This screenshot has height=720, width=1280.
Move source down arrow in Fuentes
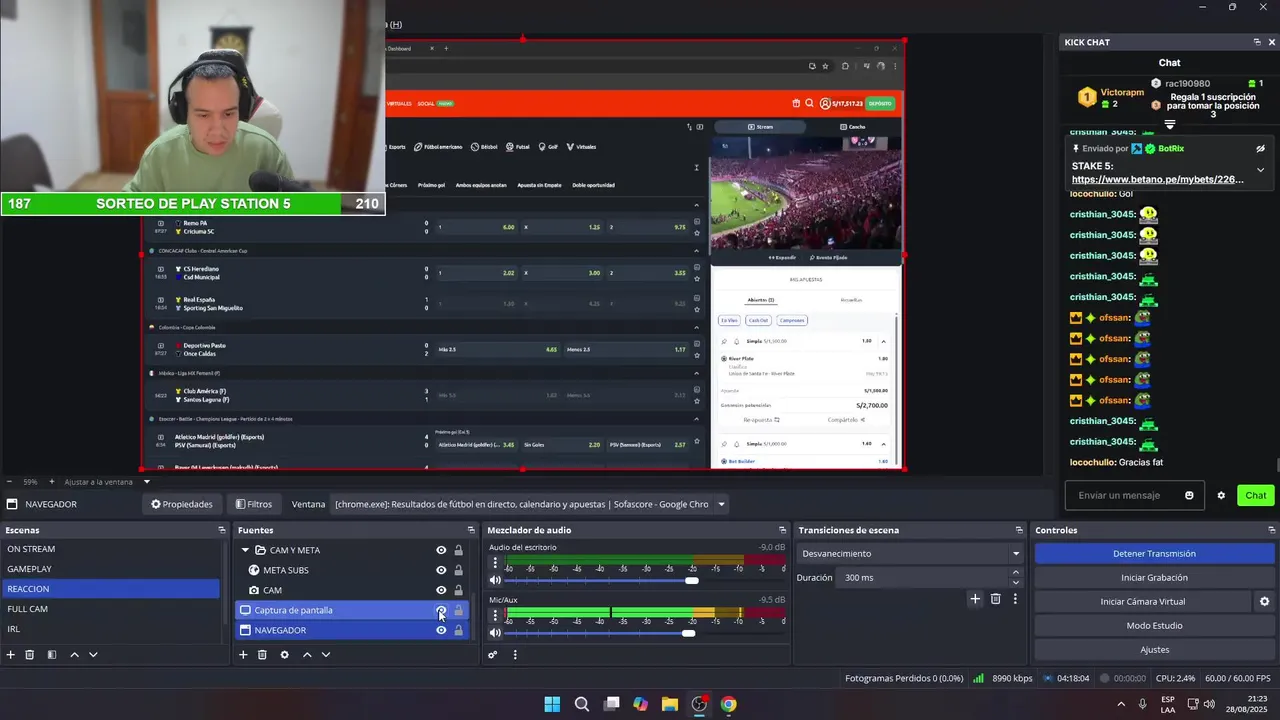click(x=326, y=655)
